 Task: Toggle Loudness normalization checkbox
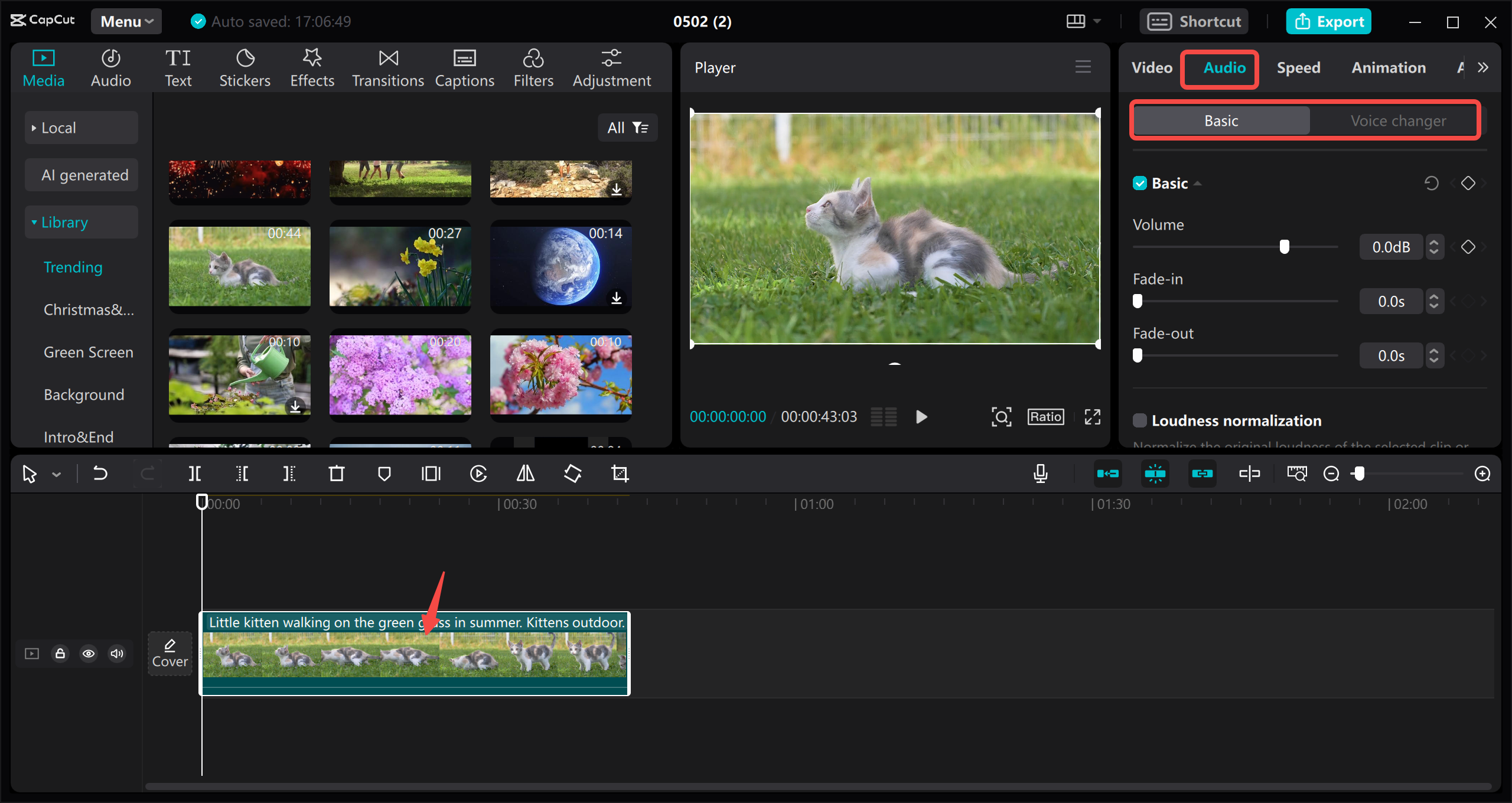pos(1141,420)
